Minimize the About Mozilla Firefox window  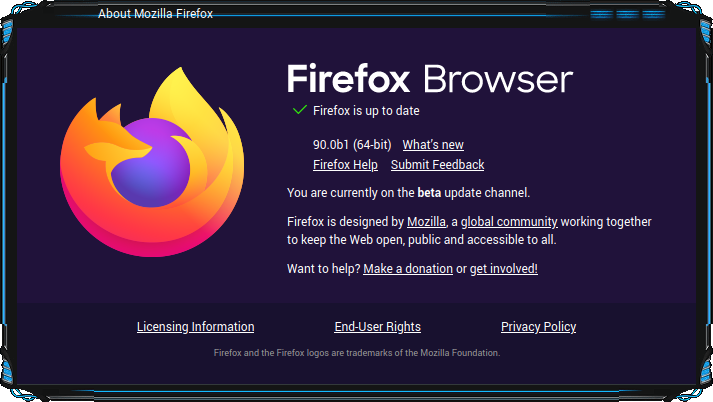point(601,15)
